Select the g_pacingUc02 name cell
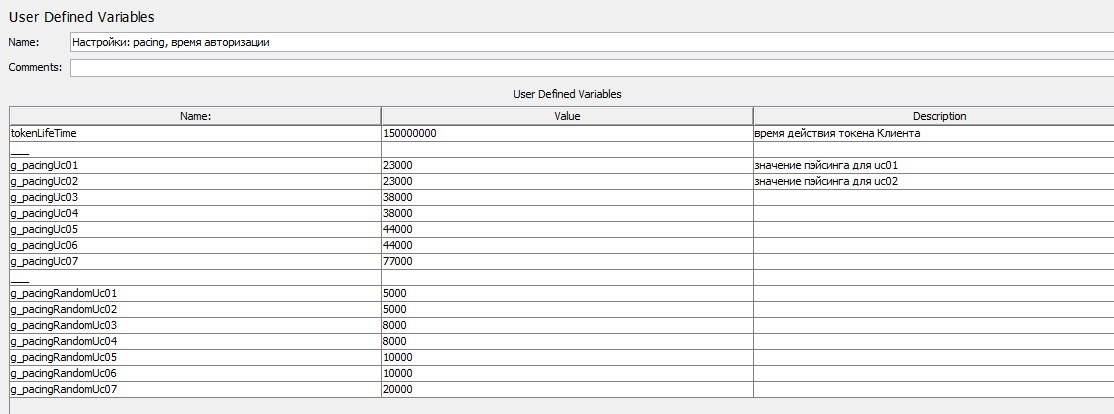 (195, 181)
